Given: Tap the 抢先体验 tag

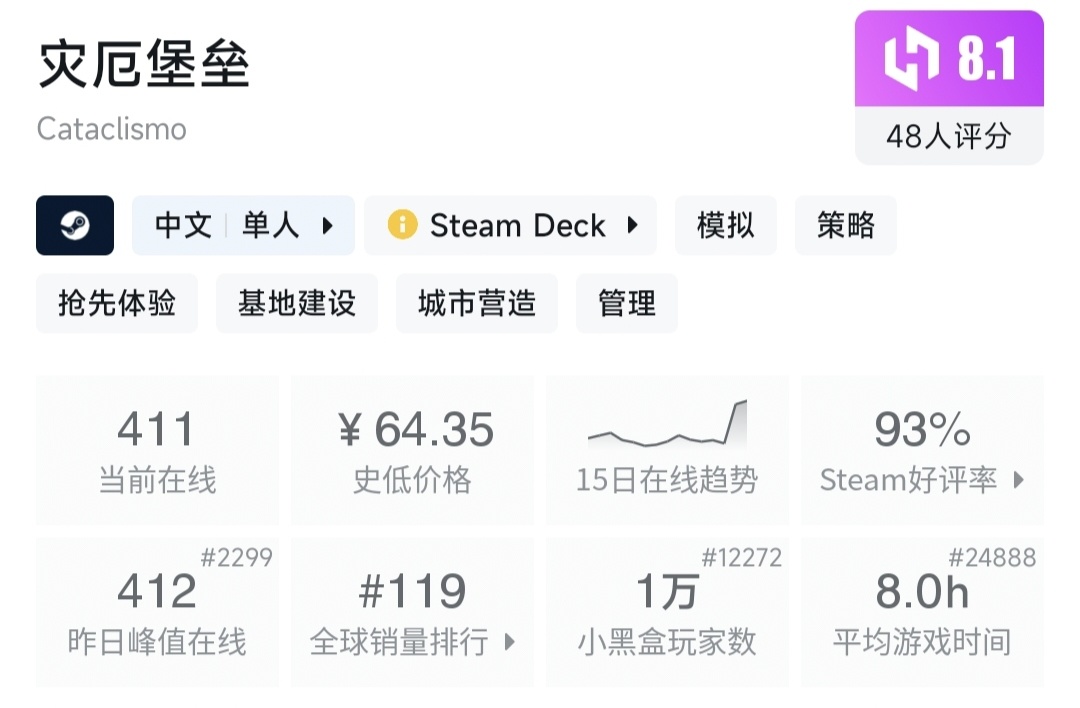Looking at the screenshot, I should point(117,303).
